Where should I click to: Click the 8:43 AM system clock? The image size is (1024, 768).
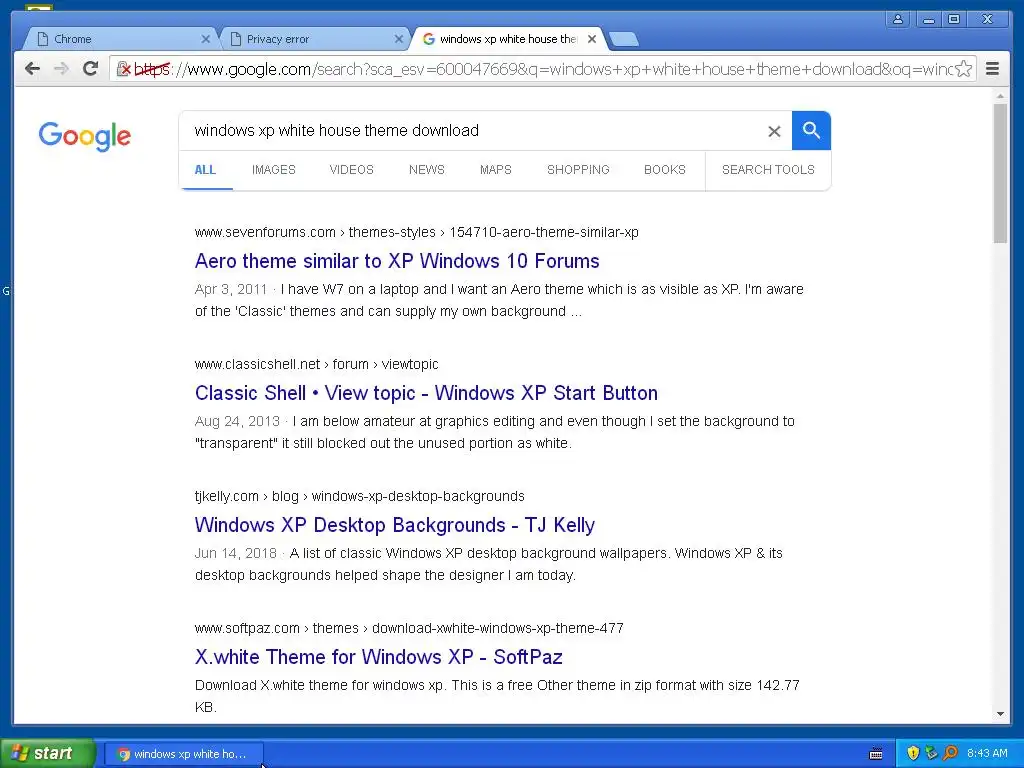(x=987, y=753)
